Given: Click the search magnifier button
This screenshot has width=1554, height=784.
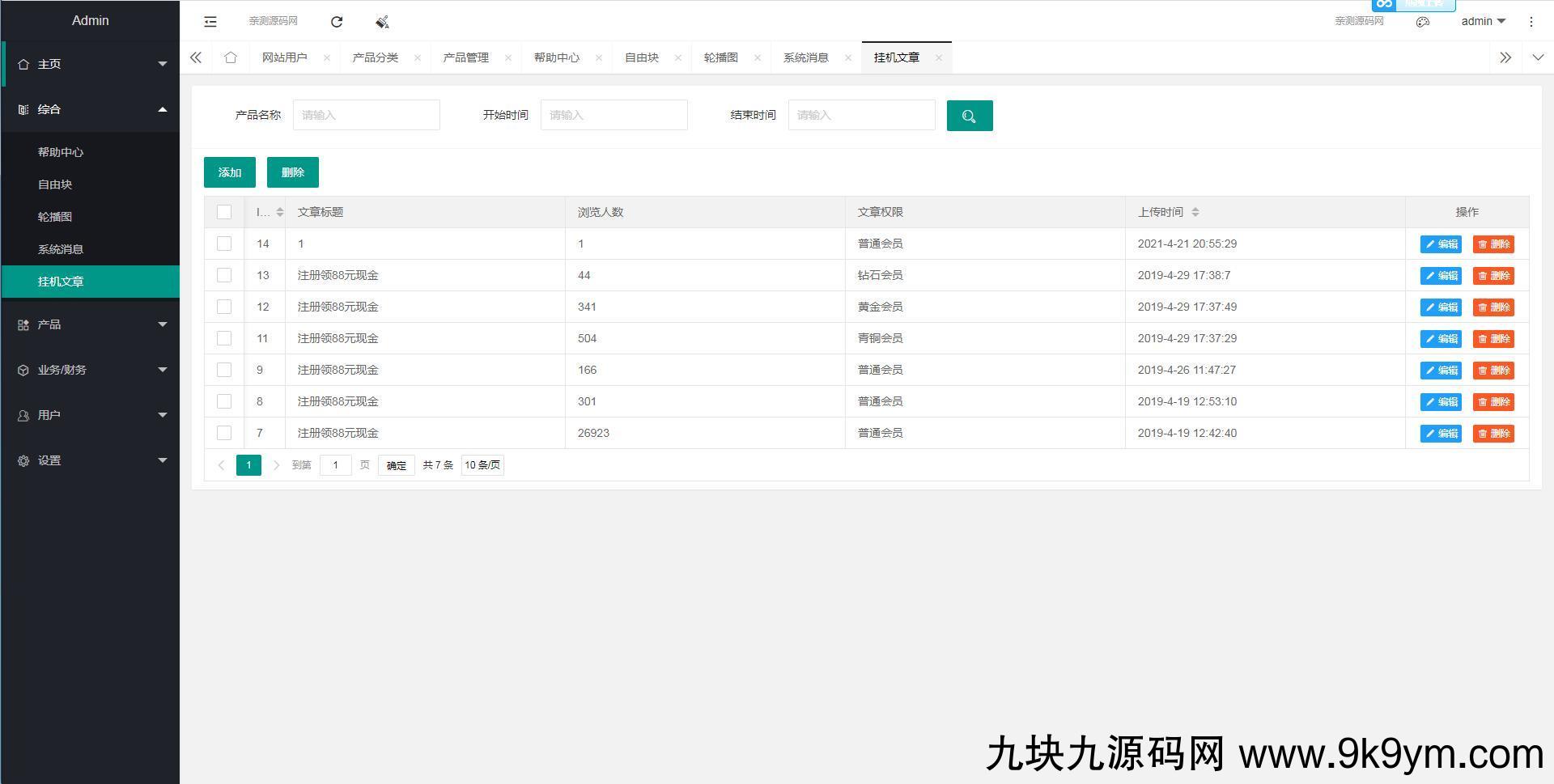Looking at the screenshot, I should click(969, 116).
